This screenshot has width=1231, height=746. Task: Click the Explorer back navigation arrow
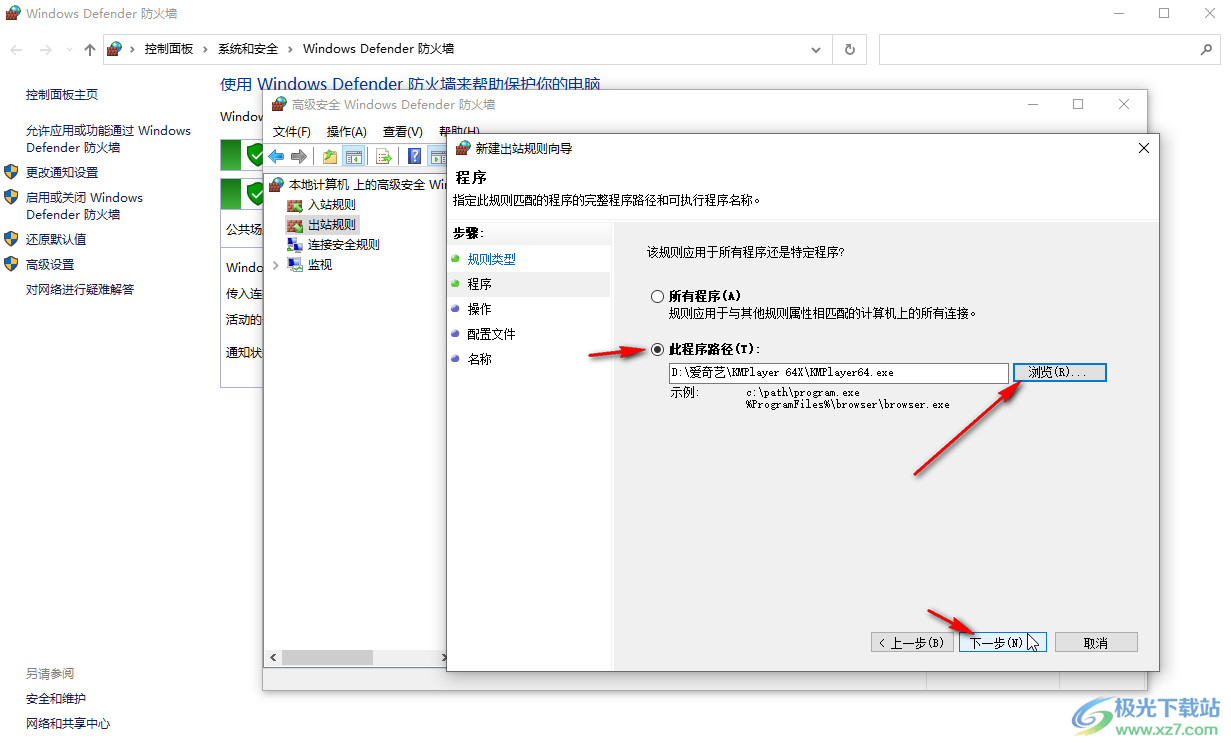17,49
